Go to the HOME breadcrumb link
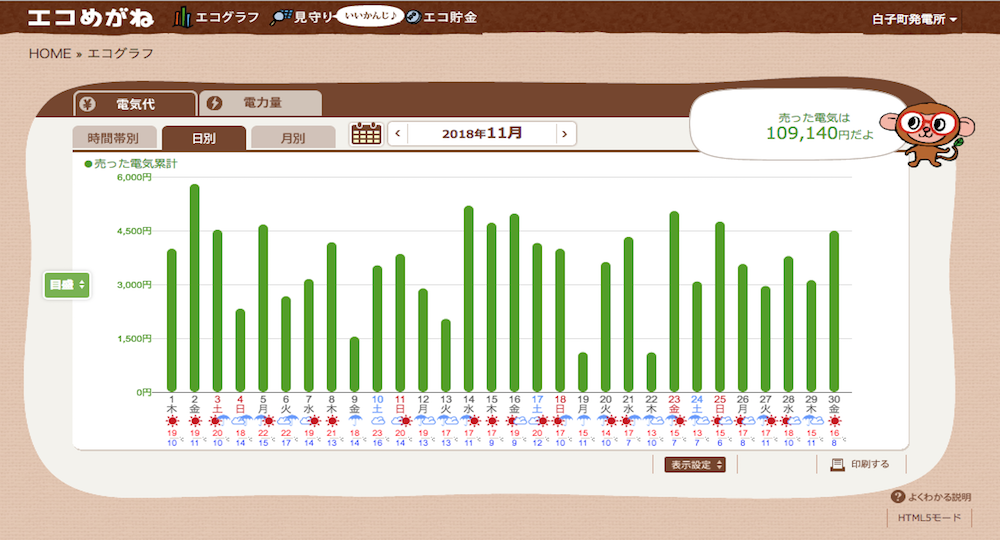This screenshot has width=1000, height=540. (50, 54)
